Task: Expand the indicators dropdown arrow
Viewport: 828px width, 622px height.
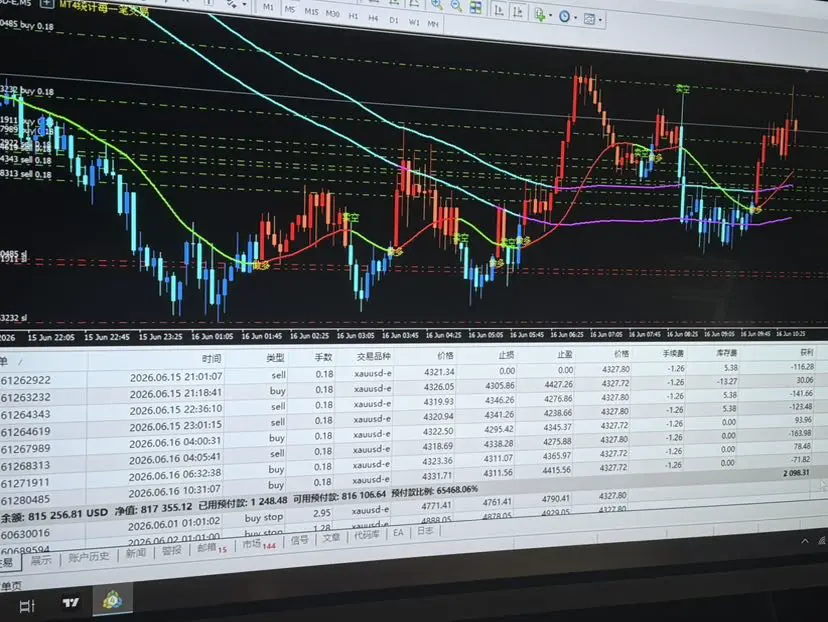Action: click(551, 16)
